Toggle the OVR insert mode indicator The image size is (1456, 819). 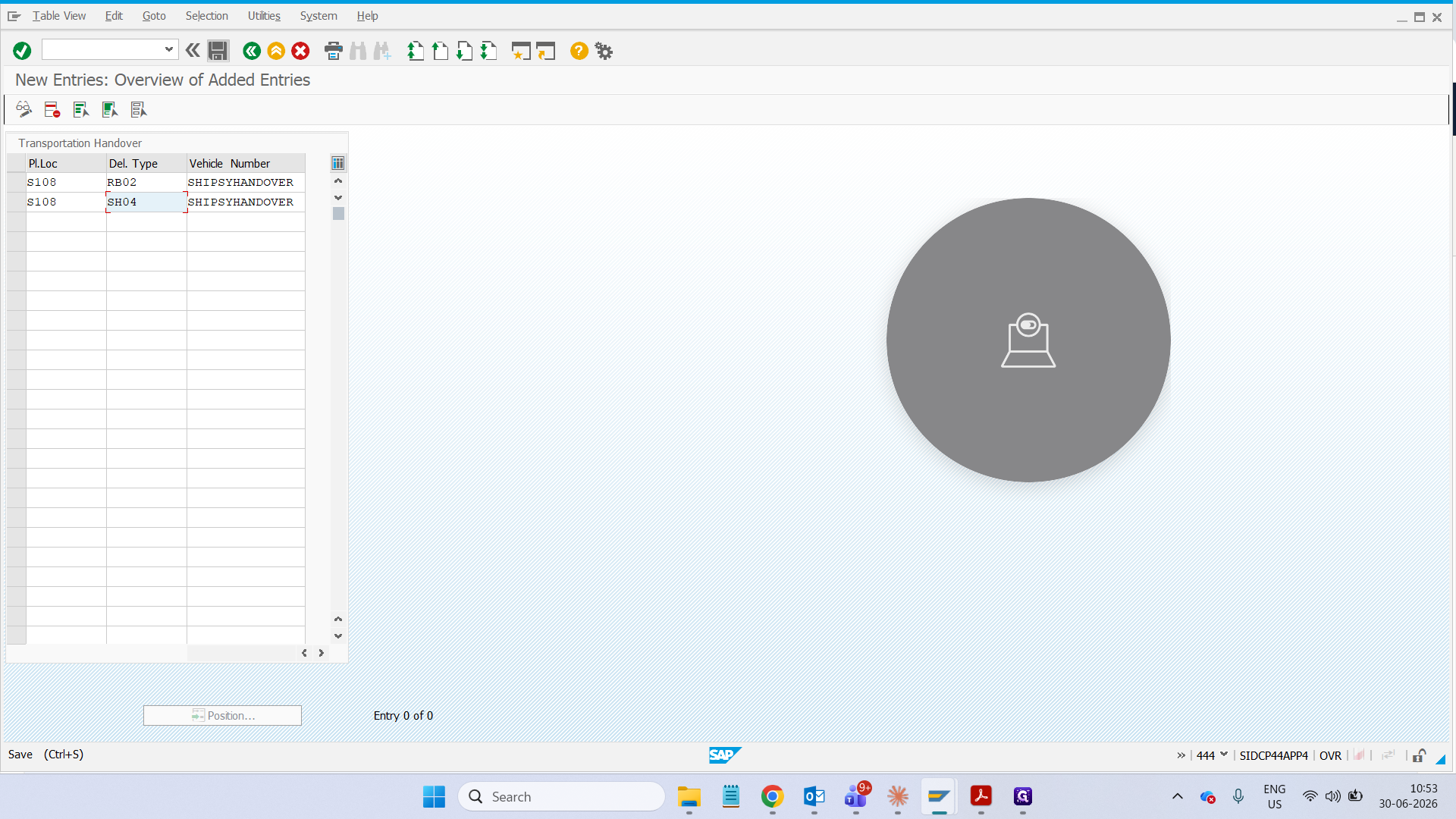tap(1330, 755)
